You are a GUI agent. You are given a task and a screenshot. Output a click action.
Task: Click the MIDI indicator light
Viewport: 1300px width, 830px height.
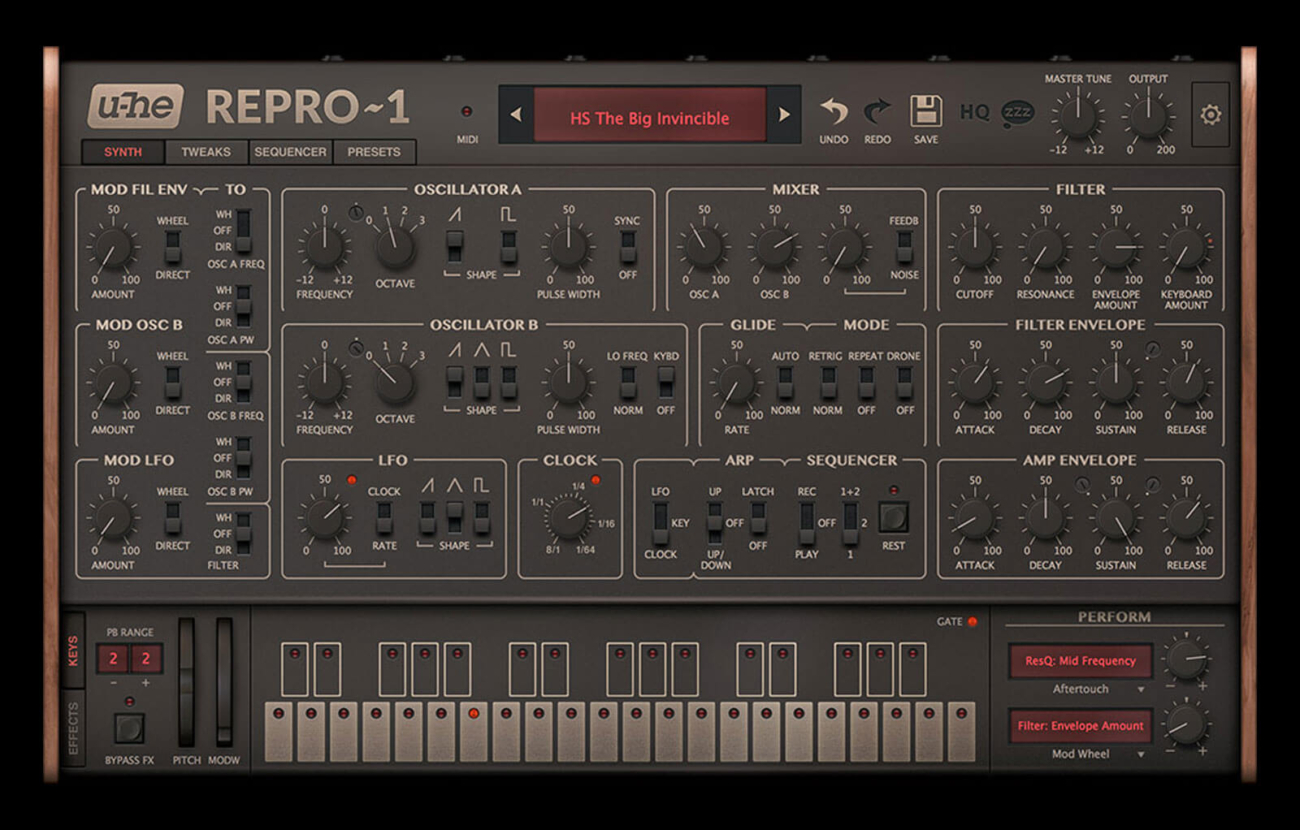[466, 112]
